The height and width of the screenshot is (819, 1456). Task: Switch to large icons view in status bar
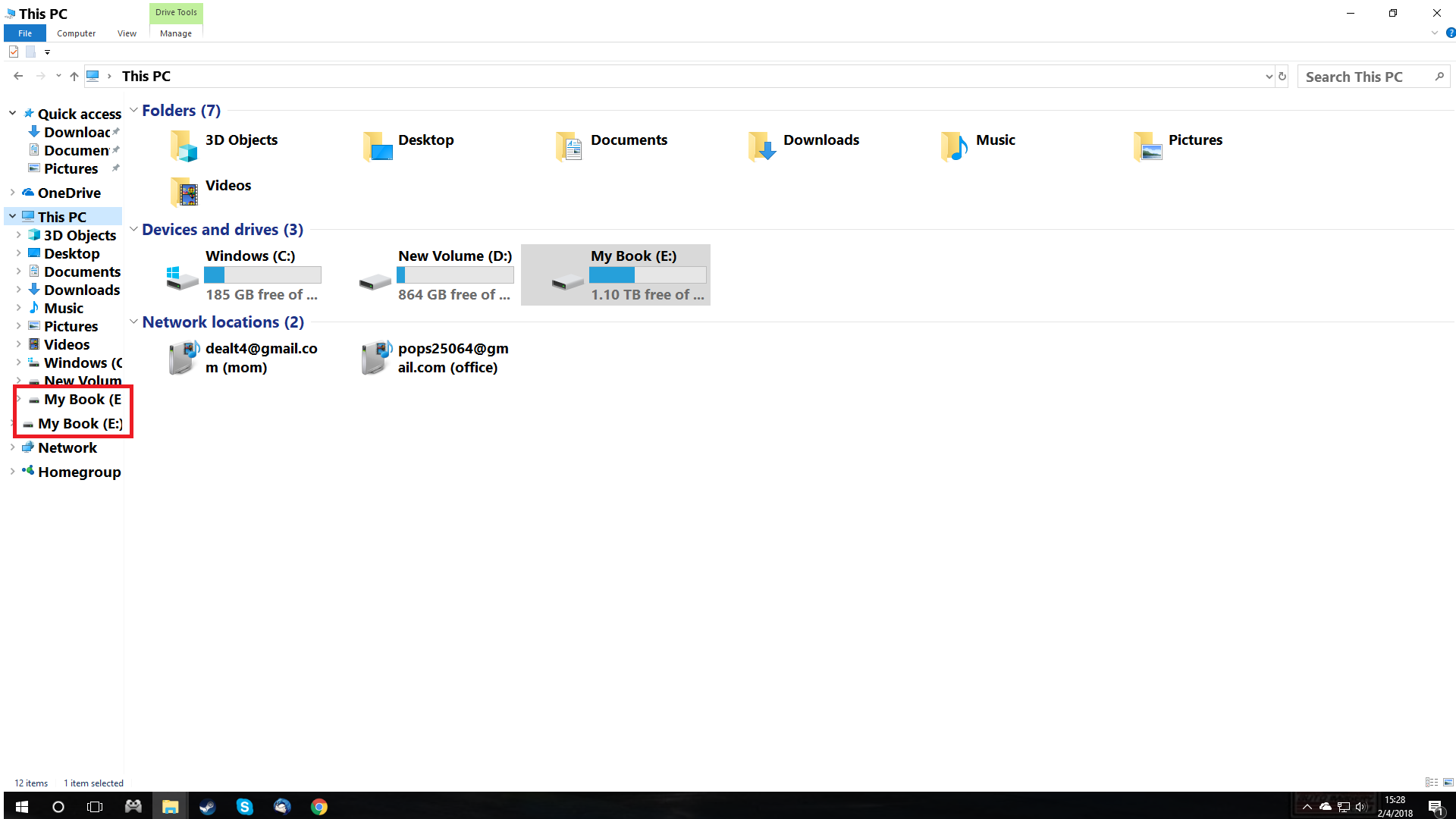click(x=1448, y=783)
